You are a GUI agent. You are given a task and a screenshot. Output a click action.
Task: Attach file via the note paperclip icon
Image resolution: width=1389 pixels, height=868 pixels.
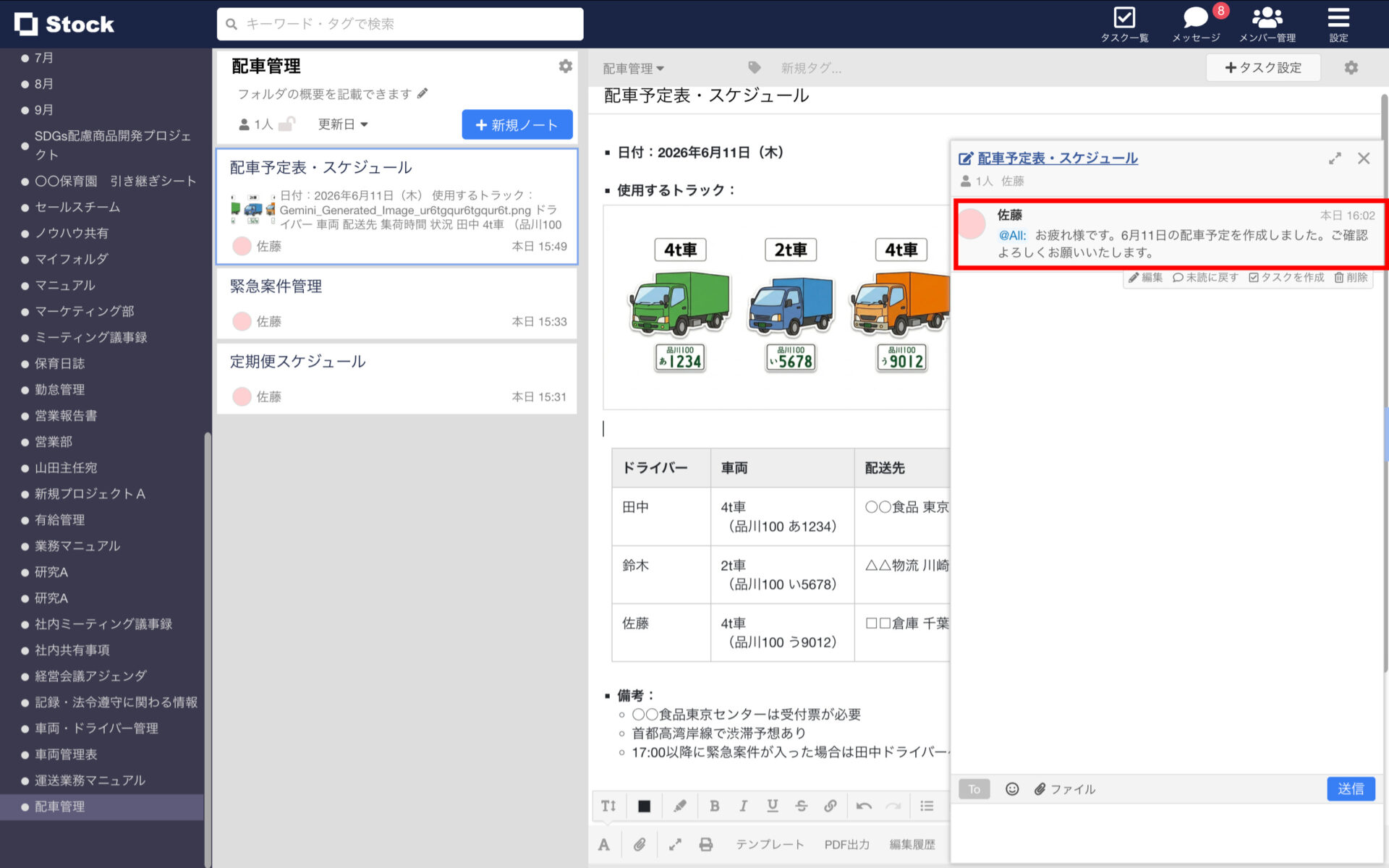(x=640, y=844)
